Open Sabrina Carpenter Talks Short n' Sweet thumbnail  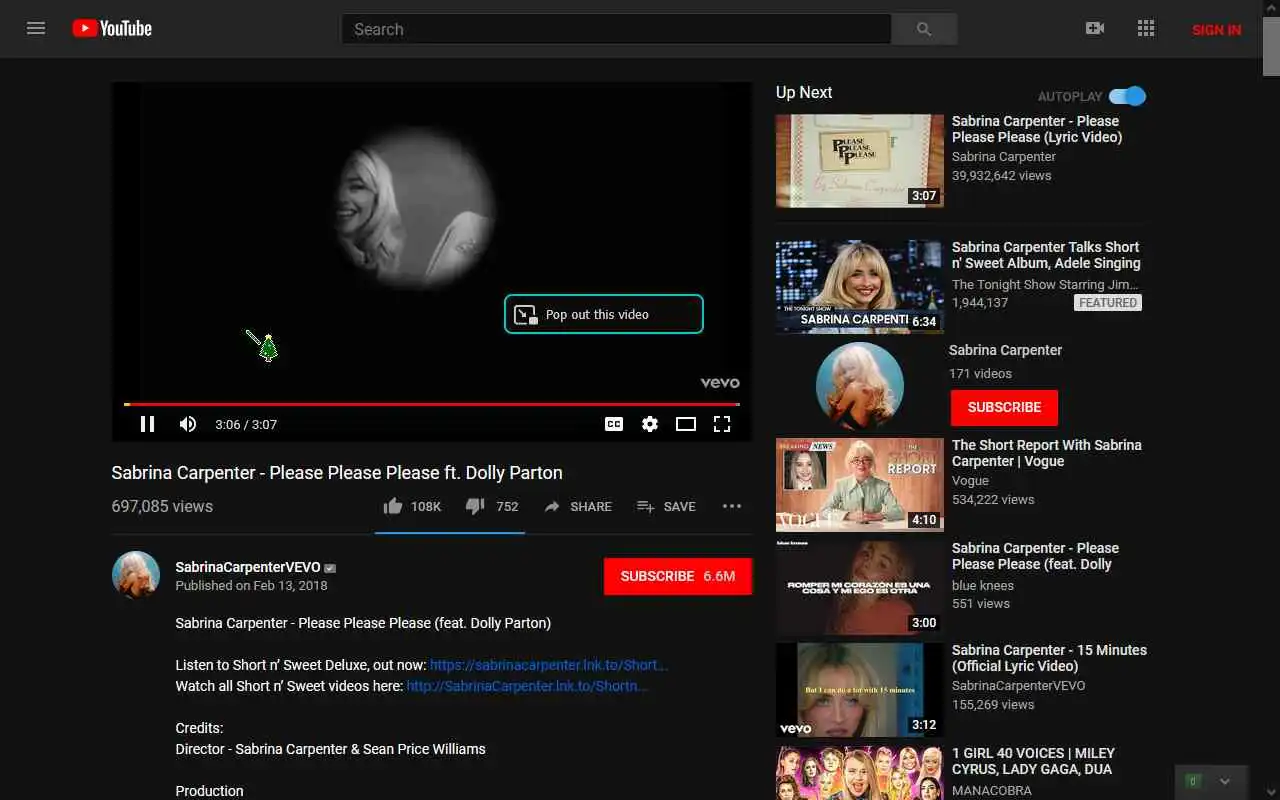click(x=860, y=287)
